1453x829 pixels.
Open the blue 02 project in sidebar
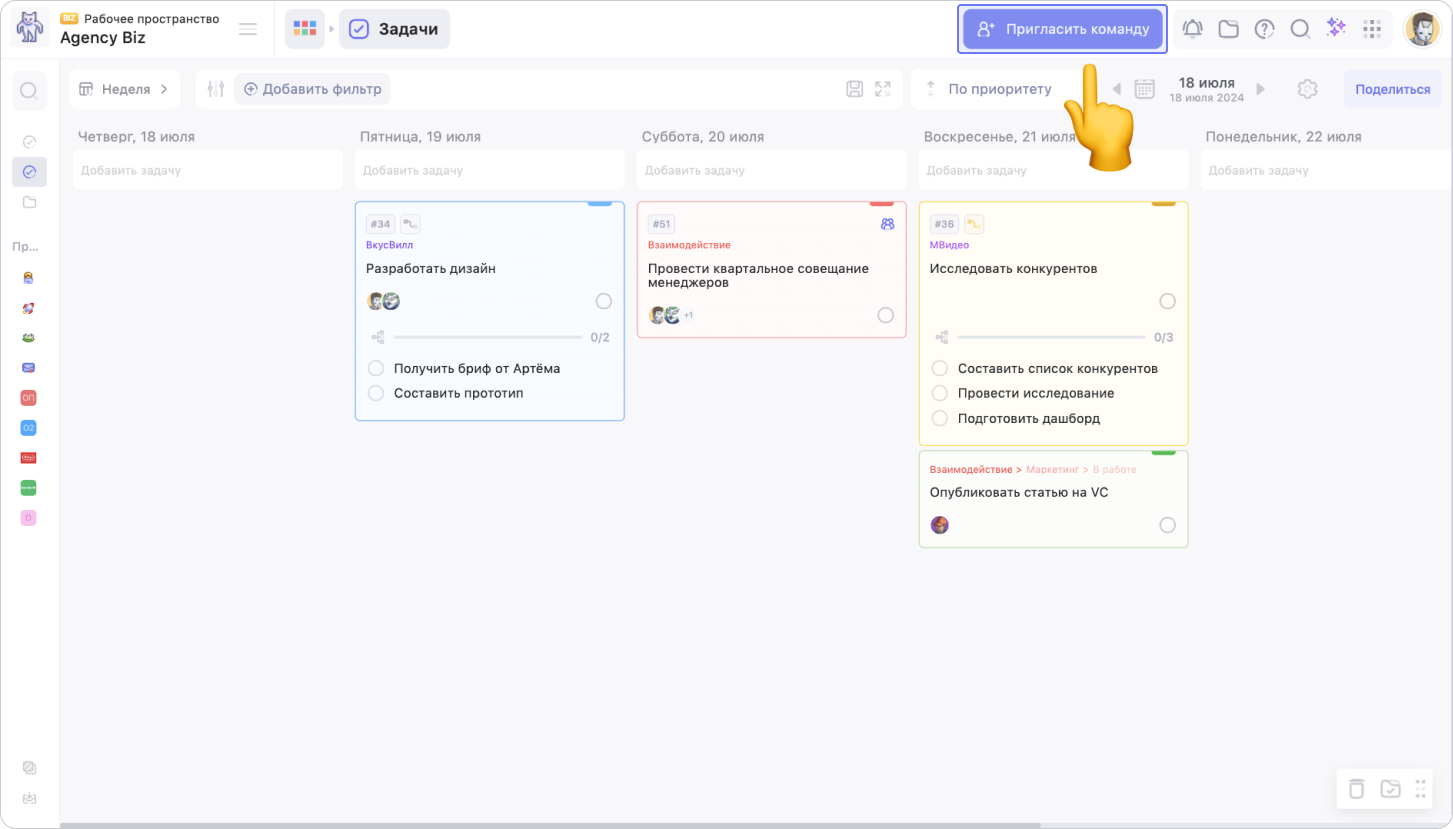[x=28, y=428]
